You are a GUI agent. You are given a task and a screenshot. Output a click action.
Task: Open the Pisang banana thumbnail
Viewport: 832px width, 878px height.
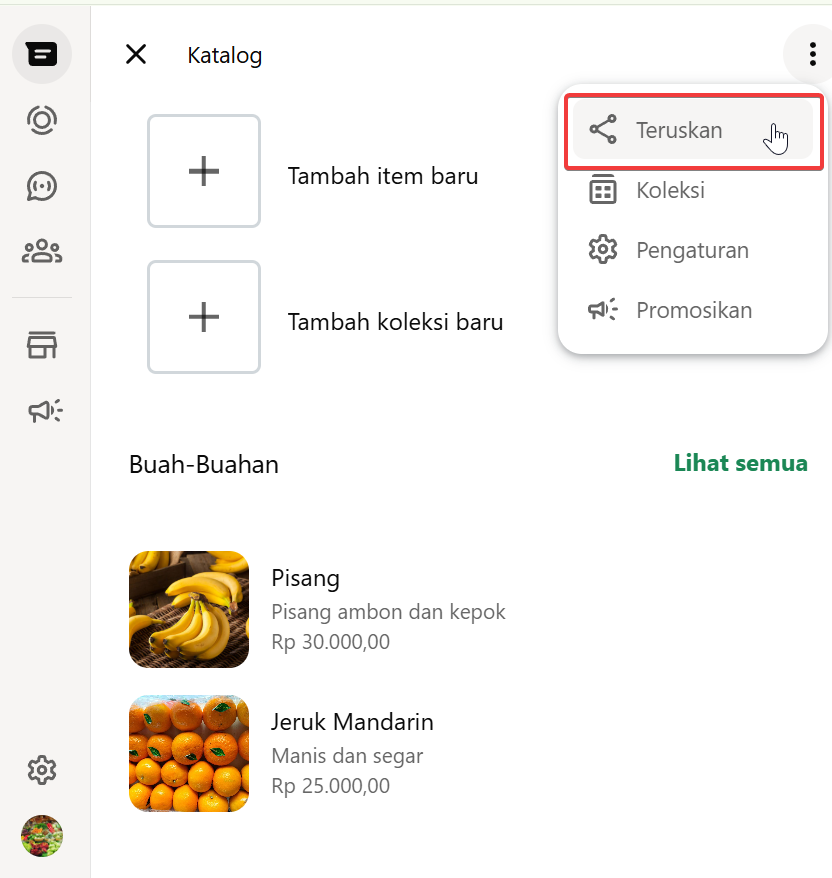(x=189, y=609)
